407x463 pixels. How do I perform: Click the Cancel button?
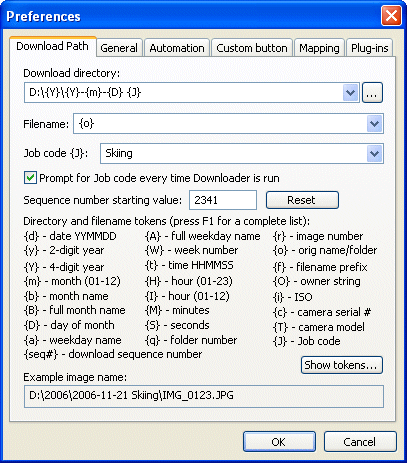click(x=360, y=442)
